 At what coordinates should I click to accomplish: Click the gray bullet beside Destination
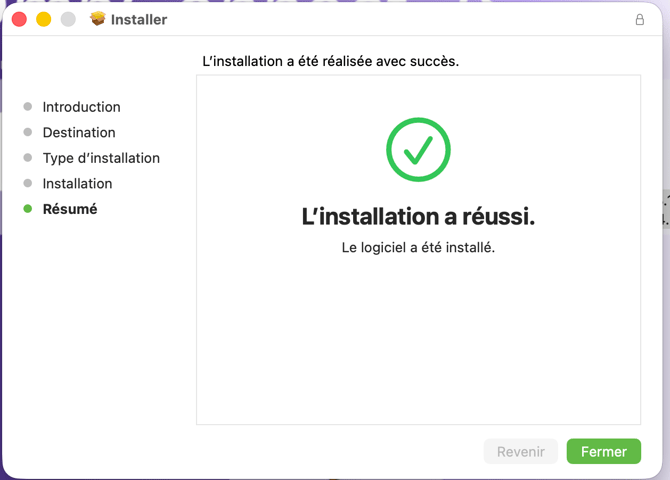click(28, 132)
